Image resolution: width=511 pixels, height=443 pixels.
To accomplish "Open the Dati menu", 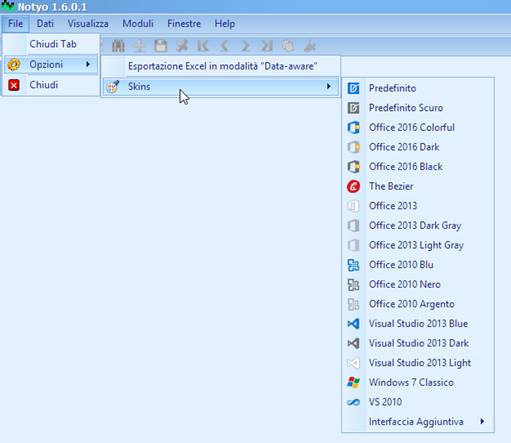I will 45,24.
